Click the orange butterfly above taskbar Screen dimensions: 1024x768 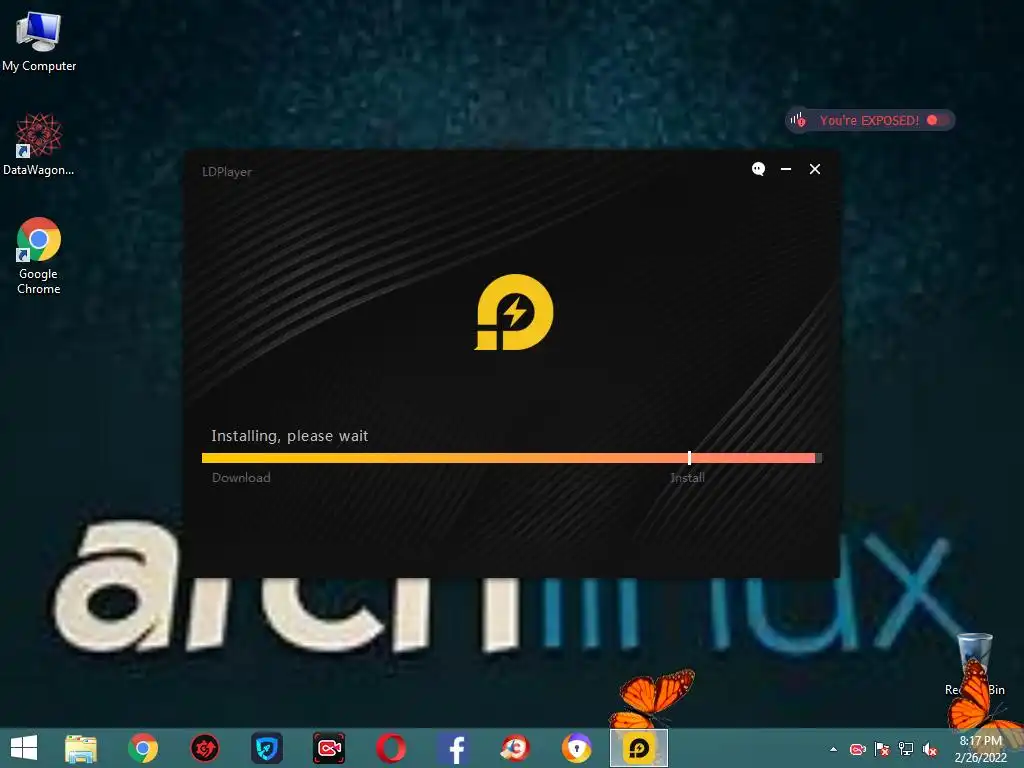pyautogui.click(x=652, y=699)
